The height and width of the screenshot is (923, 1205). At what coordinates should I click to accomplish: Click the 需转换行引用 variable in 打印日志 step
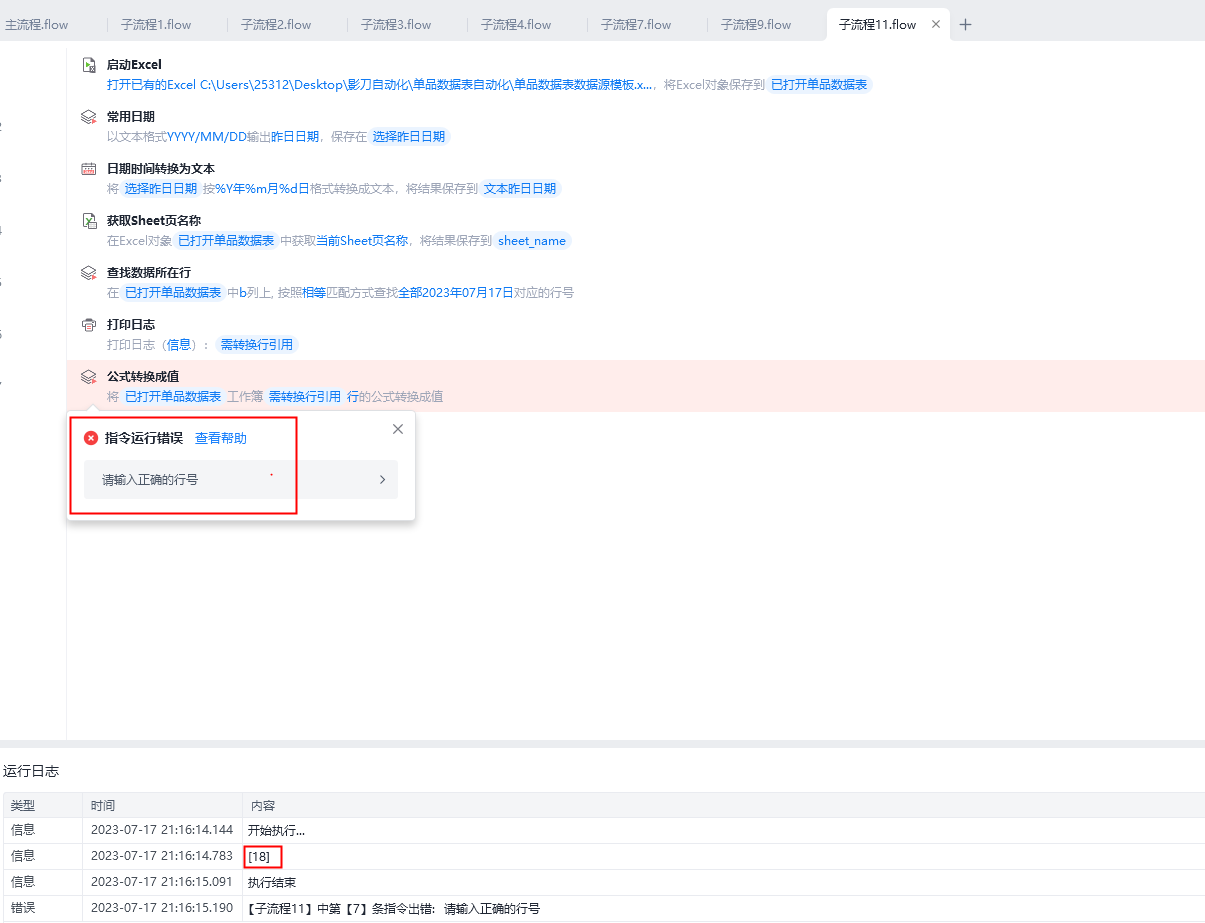coord(257,345)
